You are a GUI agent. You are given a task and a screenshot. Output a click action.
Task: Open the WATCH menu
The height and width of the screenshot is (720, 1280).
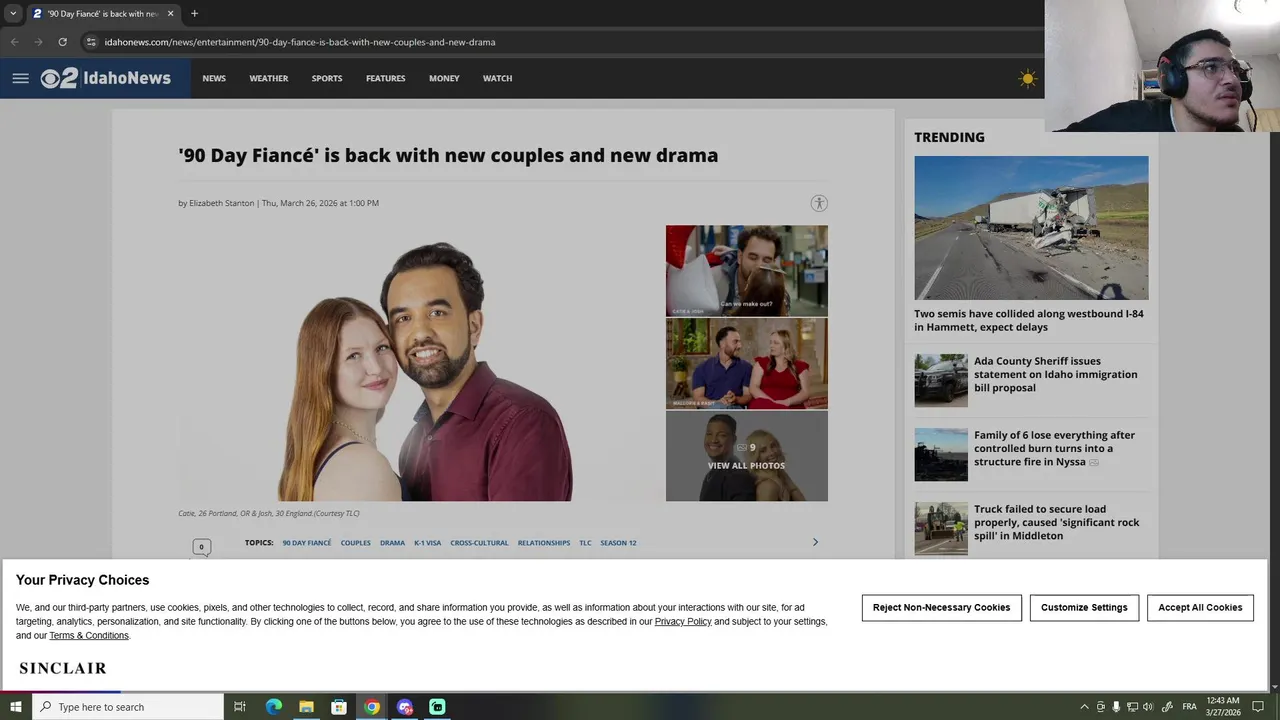(x=497, y=78)
